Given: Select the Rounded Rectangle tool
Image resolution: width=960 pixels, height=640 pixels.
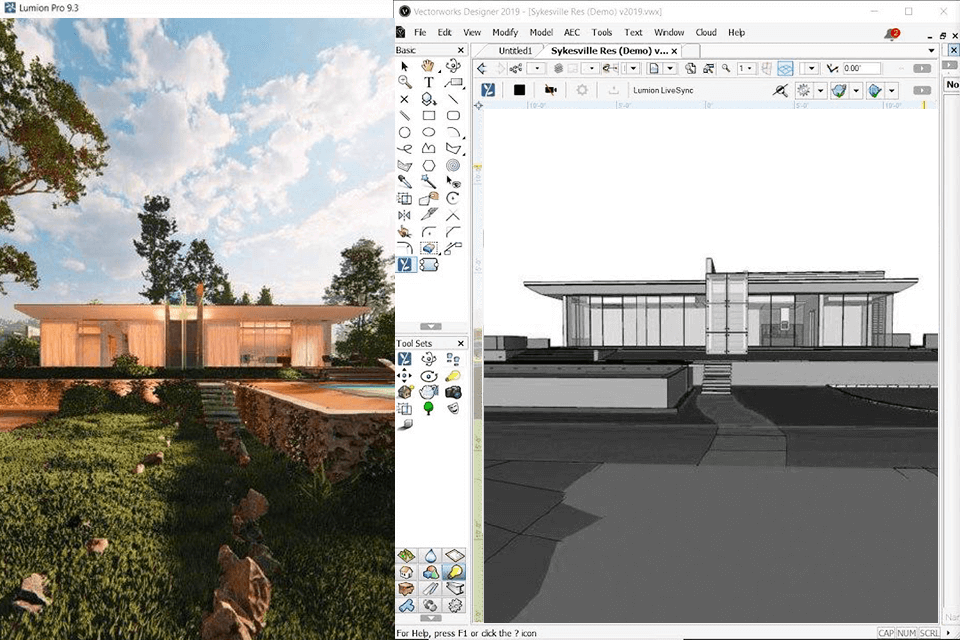Looking at the screenshot, I should pos(453,115).
